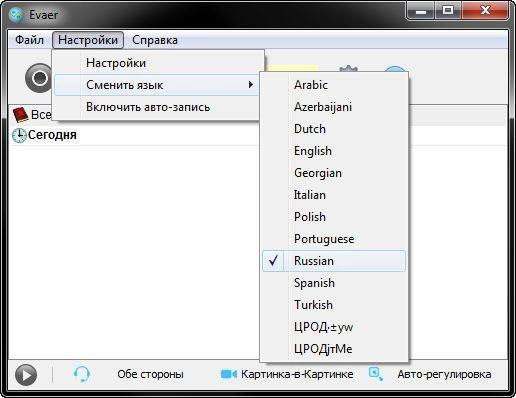Choose Portuguese from language list

coord(334,239)
